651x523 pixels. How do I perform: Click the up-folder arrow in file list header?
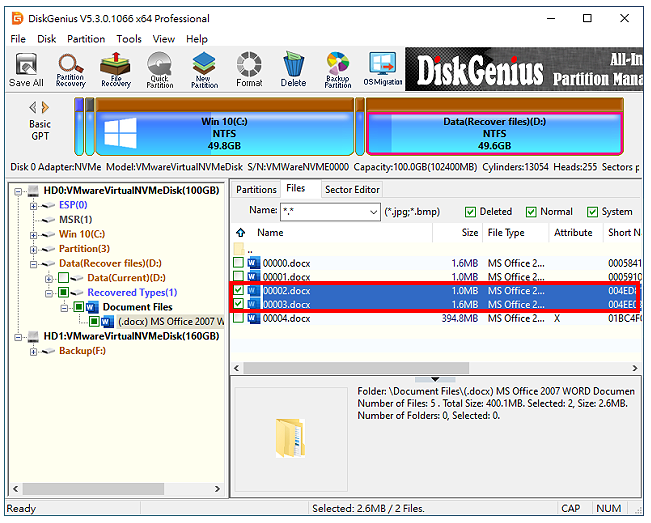240,232
